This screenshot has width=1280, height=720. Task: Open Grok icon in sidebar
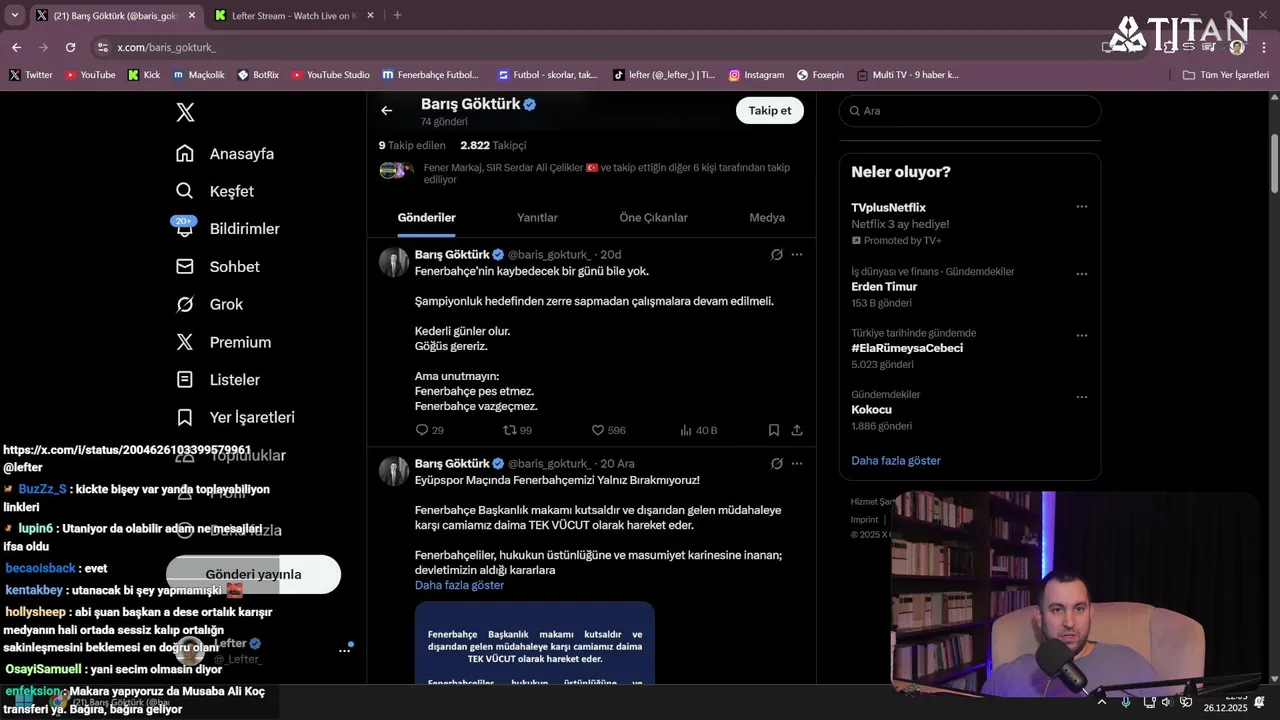tap(185, 304)
